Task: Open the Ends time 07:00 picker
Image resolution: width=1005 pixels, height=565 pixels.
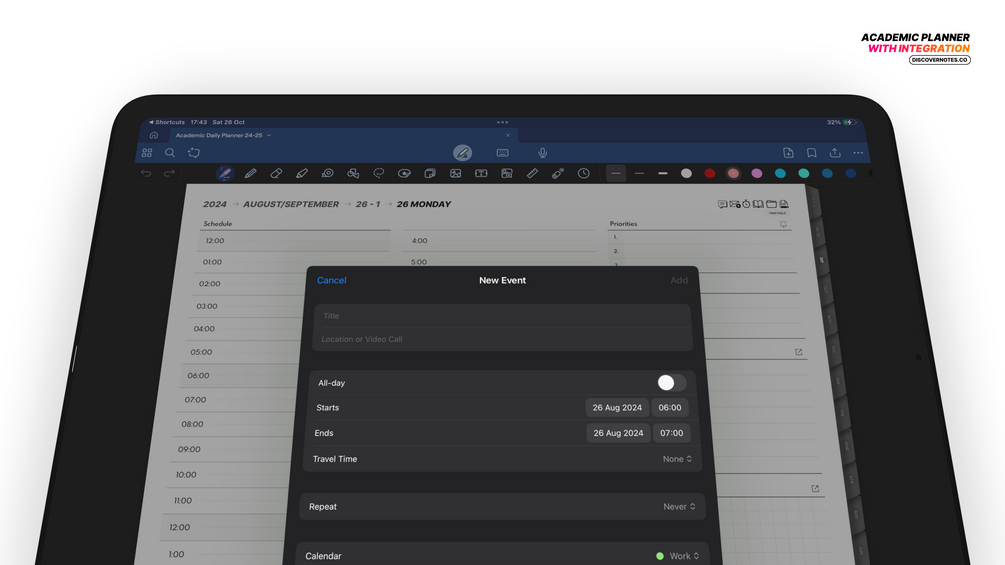Action: click(672, 433)
